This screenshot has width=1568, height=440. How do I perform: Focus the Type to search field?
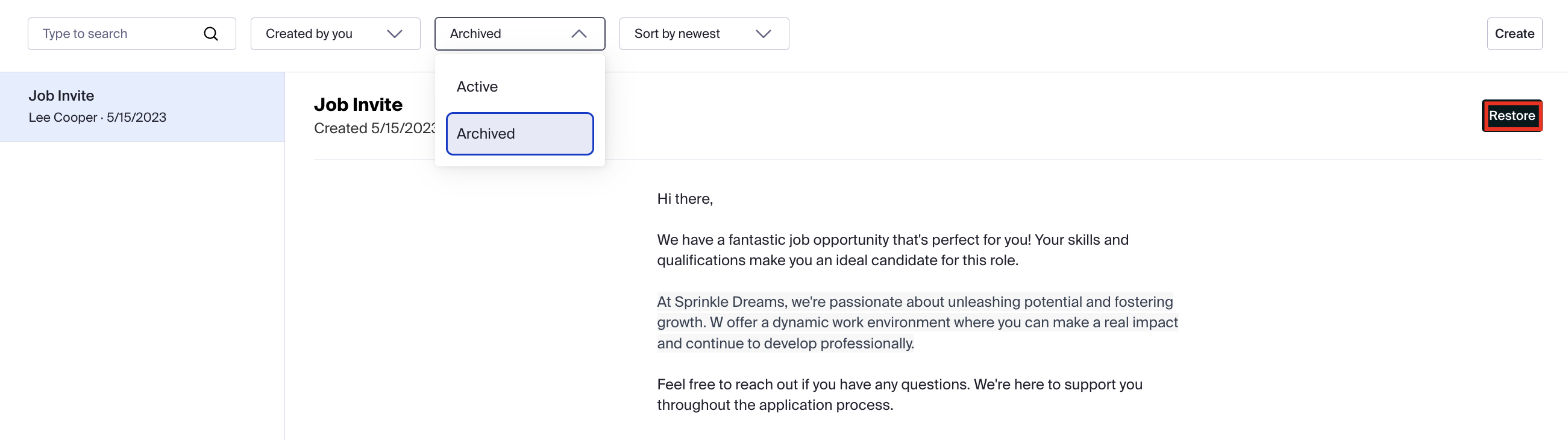tap(131, 34)
